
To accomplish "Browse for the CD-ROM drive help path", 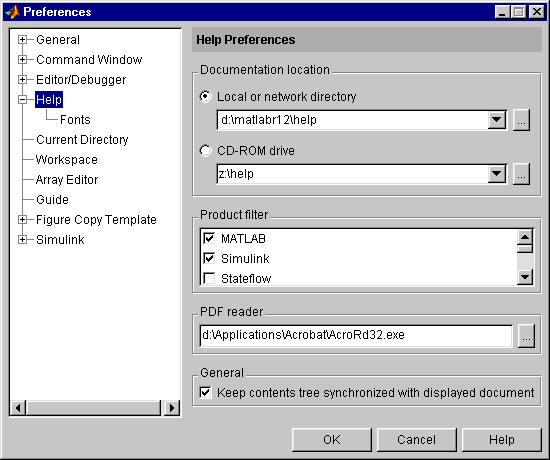I will [521, 174].
